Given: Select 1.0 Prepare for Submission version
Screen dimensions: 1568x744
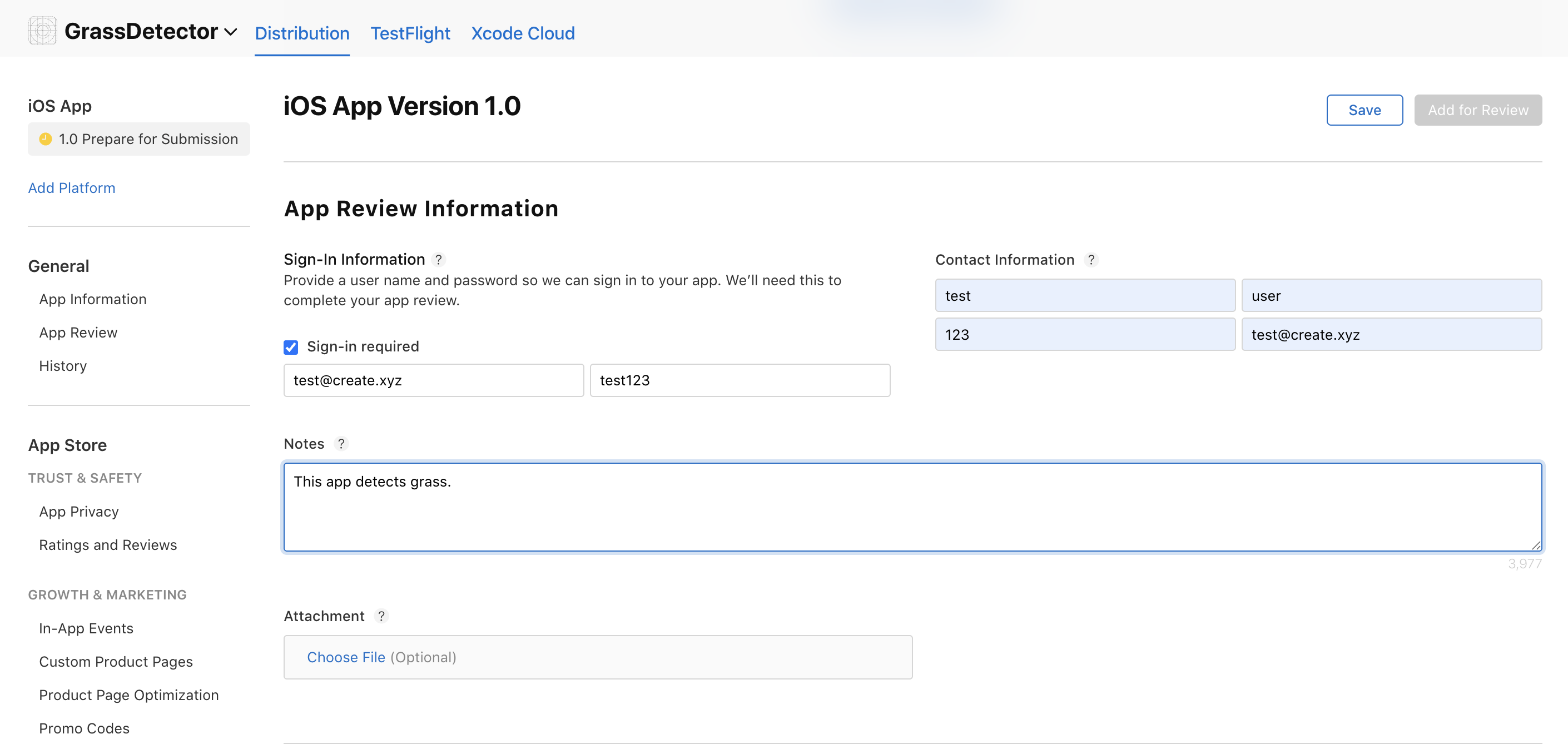Looking at the screenshot, I should 147,139.
